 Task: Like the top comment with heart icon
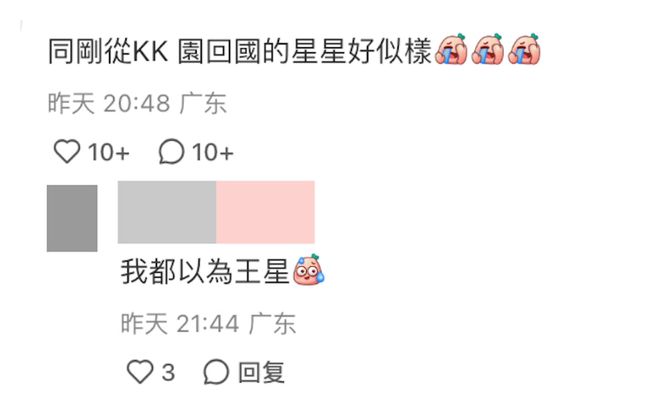(67, 151)
